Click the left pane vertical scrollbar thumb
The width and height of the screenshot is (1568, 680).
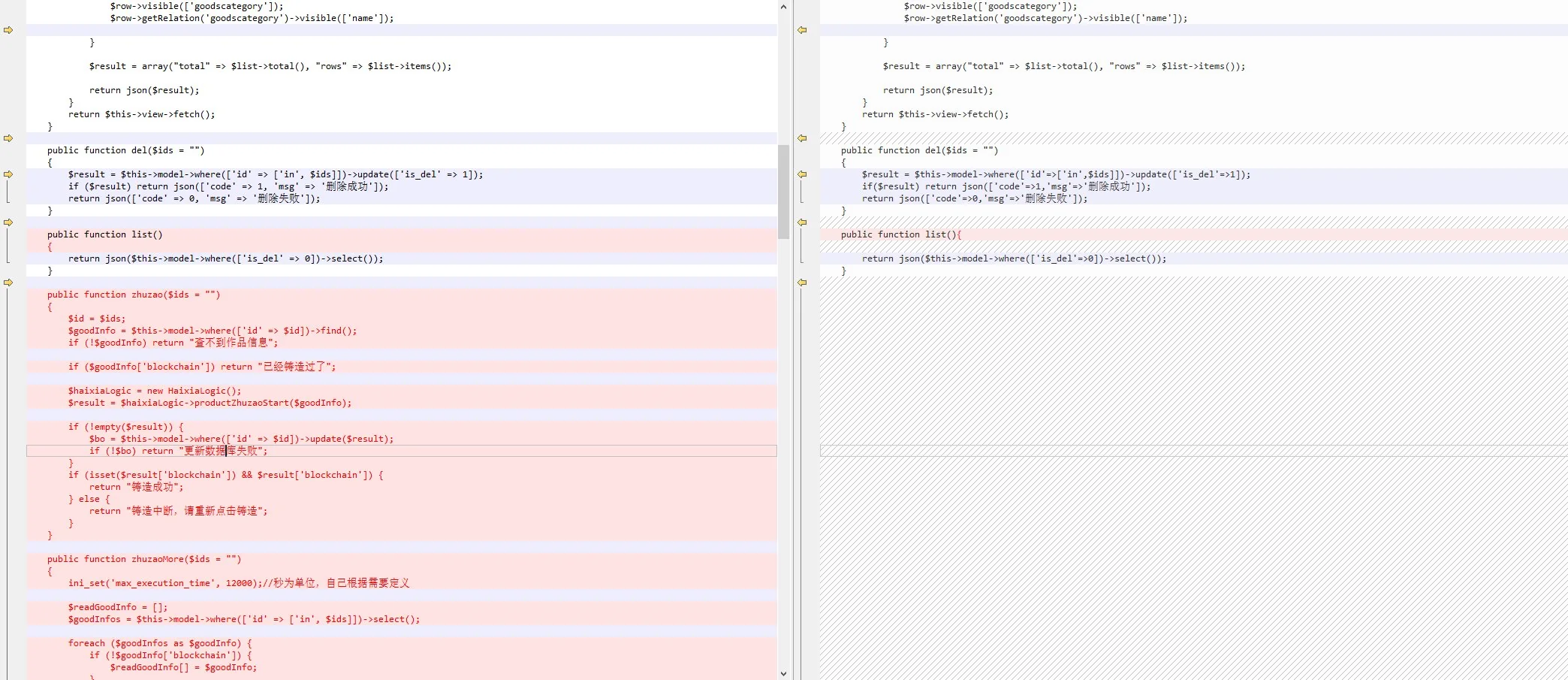(x=783, y=192)
